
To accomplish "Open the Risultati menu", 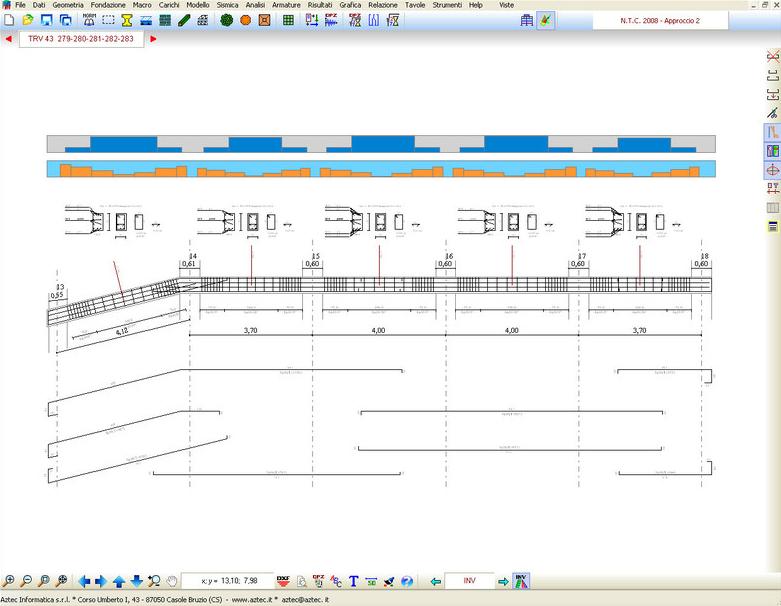I will point(320,5).
